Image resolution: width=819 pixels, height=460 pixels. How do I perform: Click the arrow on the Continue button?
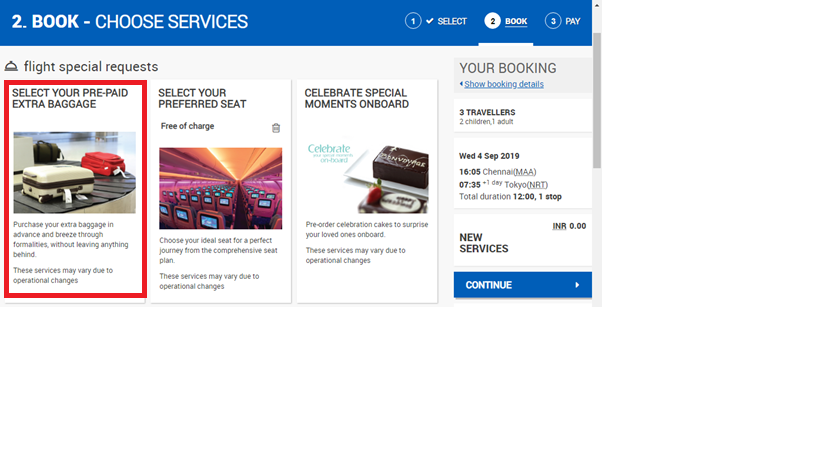tap(577, 285)
